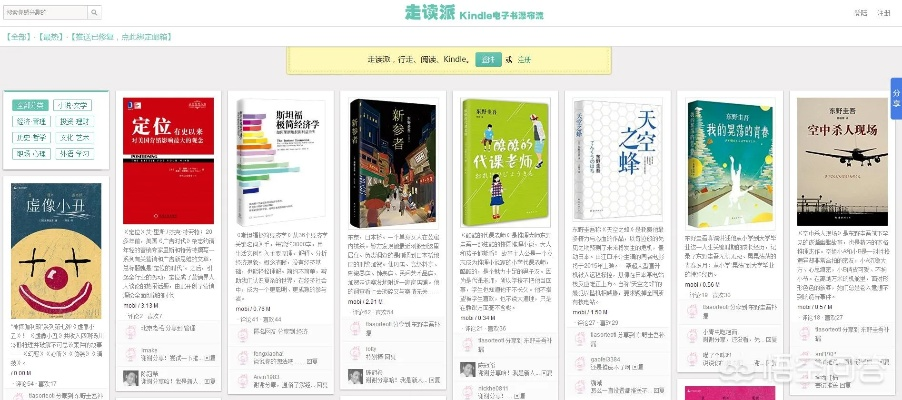Click the first pink avatar under 斯坦福极简经济学 card
Image resolution: width=902 pixels, height=400 pixels.
pyautogui.click(x=243, y=335)
